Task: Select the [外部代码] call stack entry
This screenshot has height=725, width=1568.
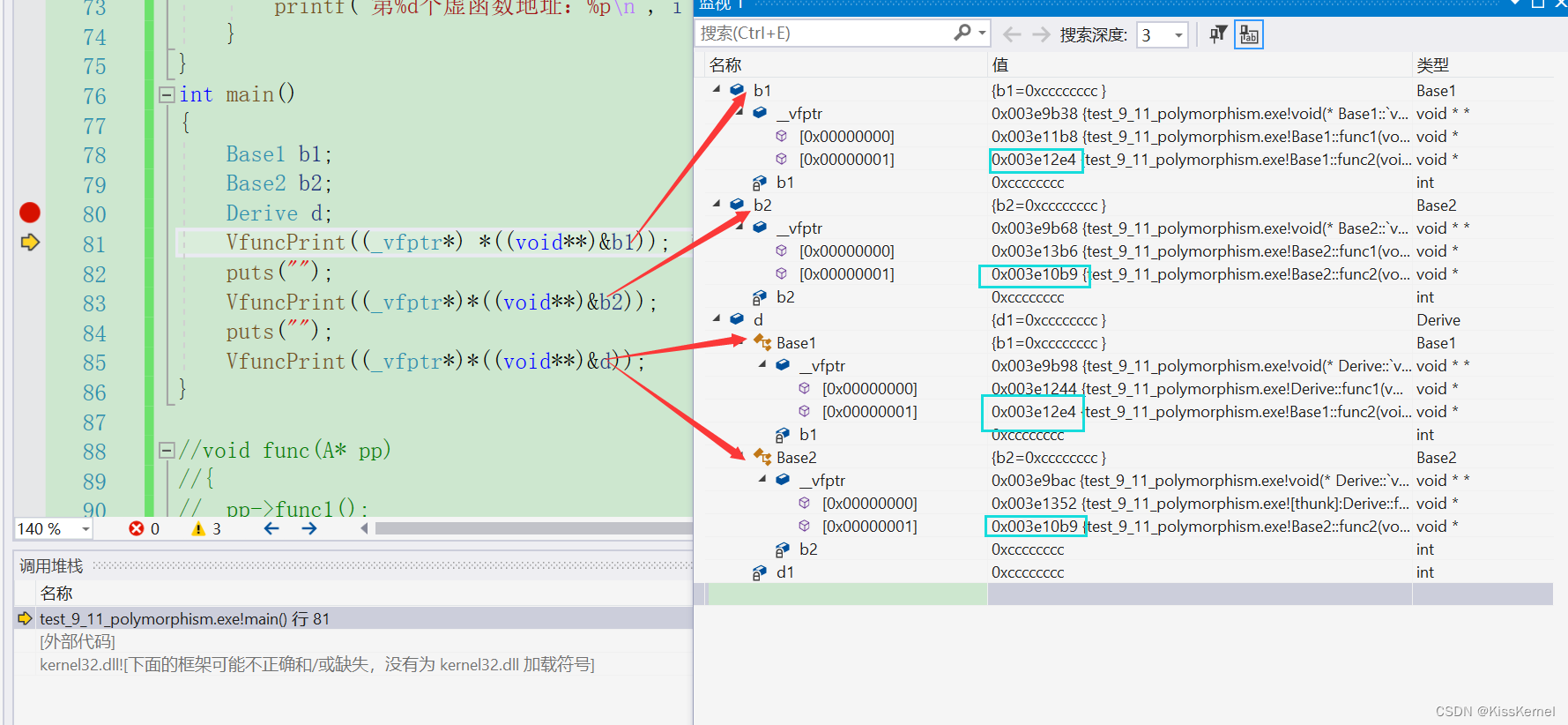Action: pyautogui.click(x=78, y=641)
